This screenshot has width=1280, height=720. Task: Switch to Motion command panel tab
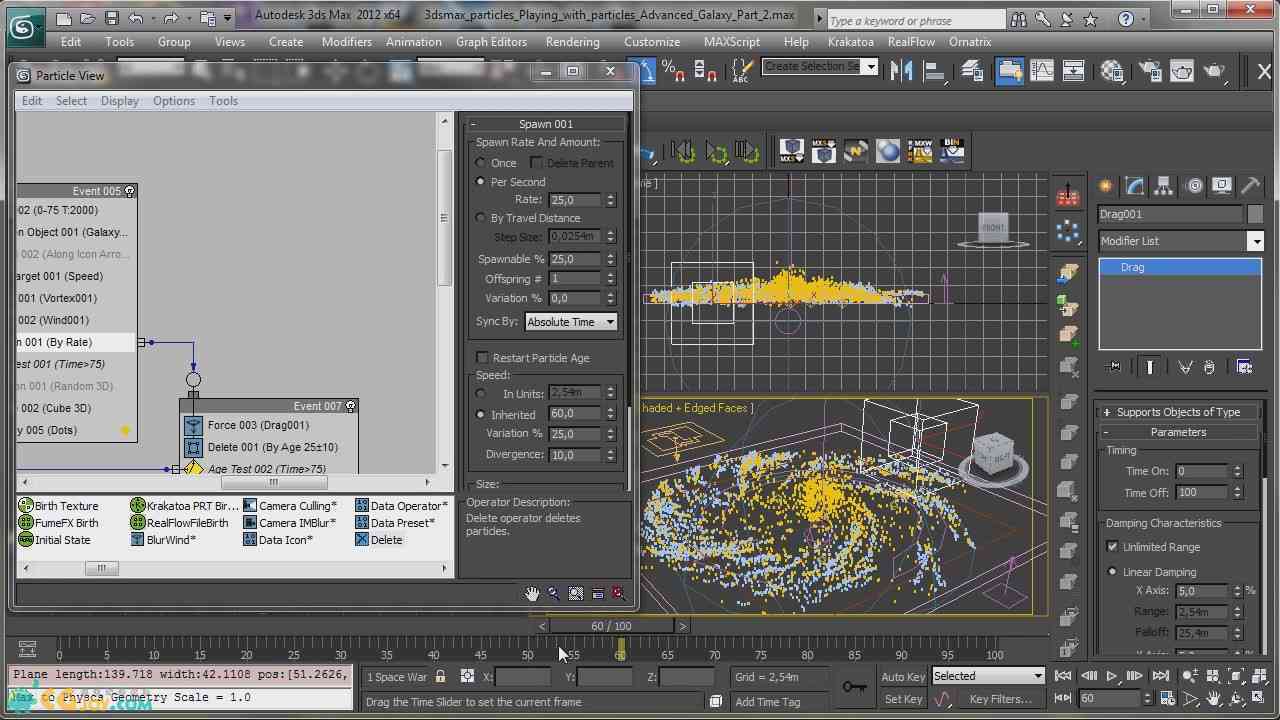[1193, 186]
